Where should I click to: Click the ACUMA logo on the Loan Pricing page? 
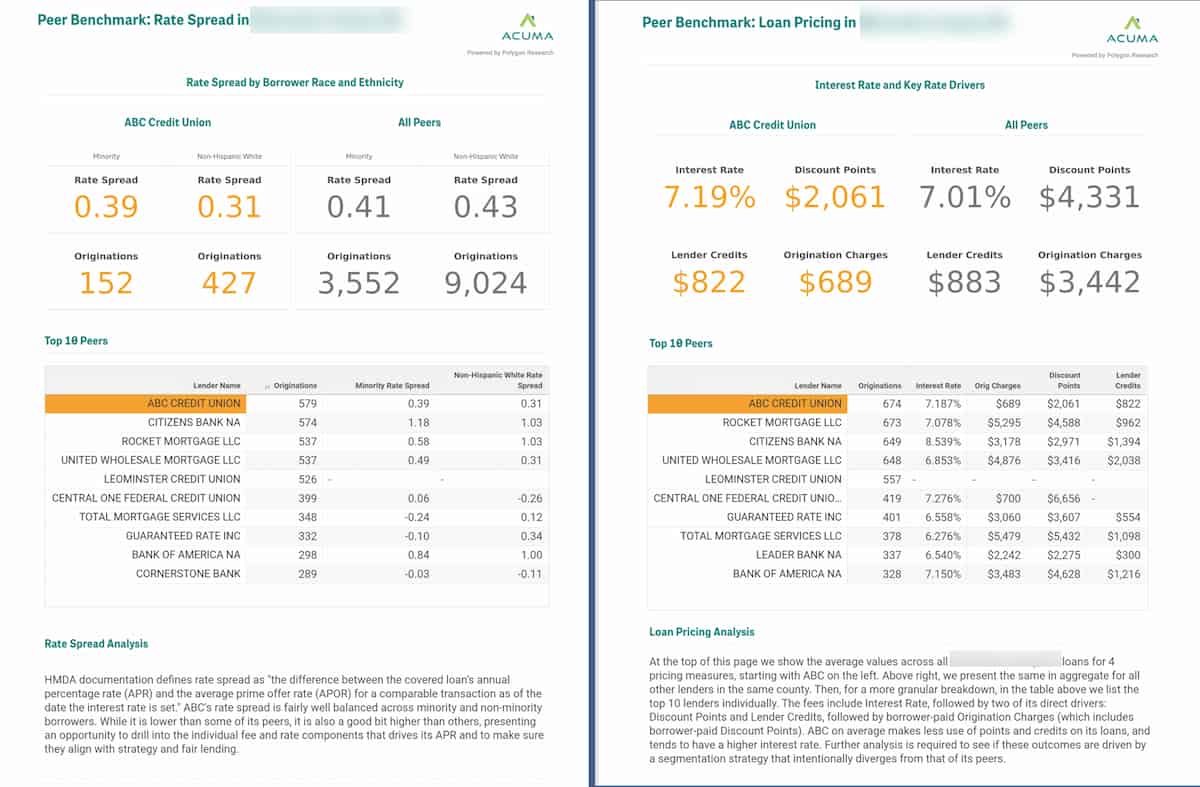point(1132,29)
